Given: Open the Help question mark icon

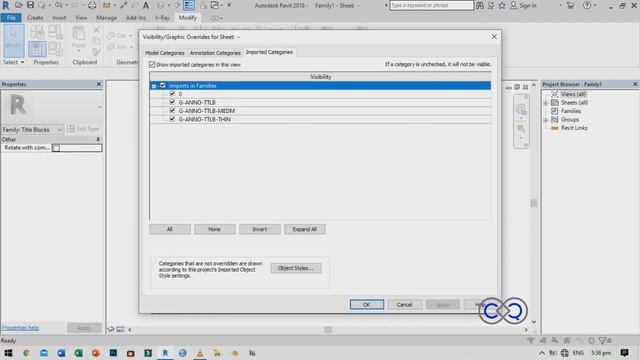Looking at the screenshot, I should click(587, 5).
